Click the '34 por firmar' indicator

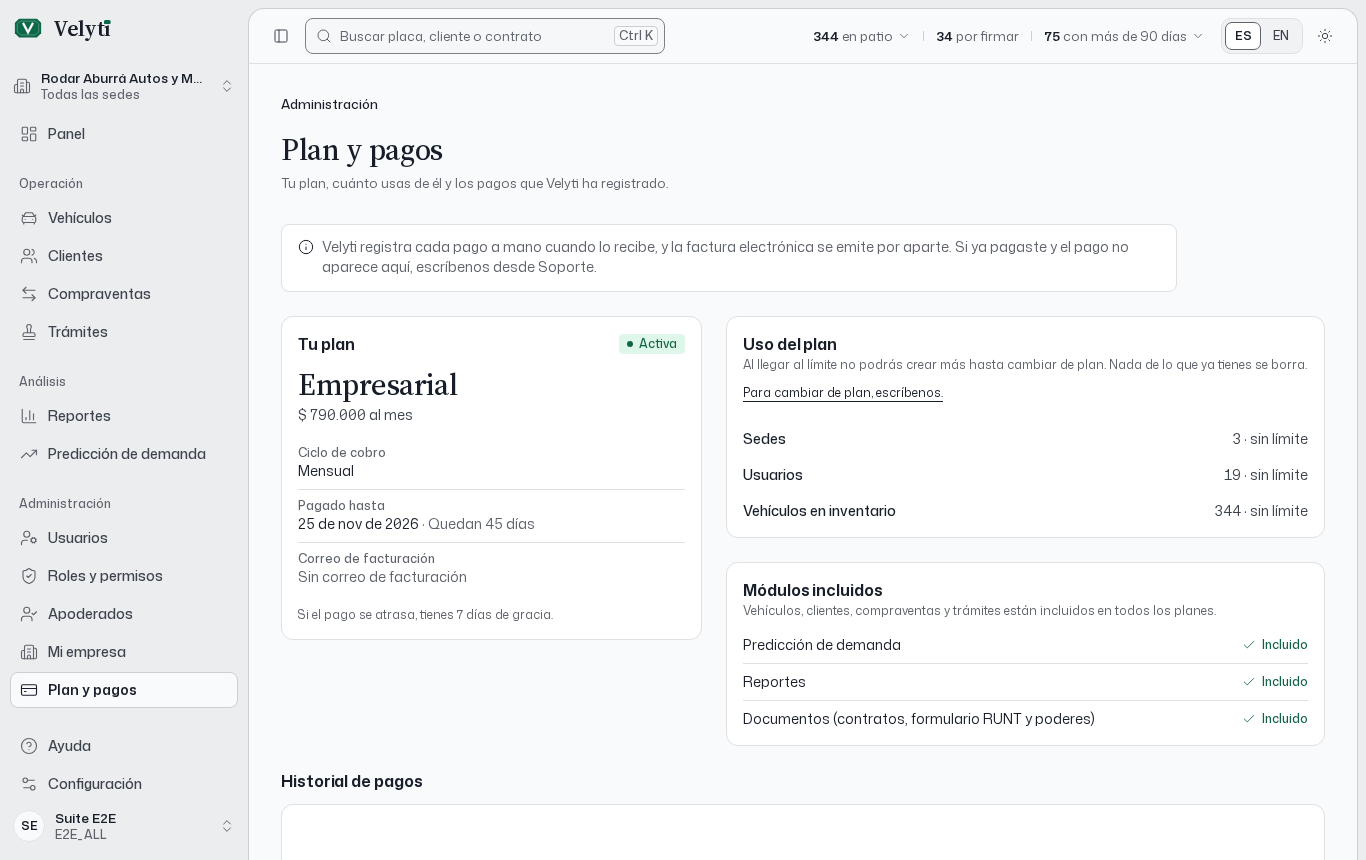click(x=977, y=36)
